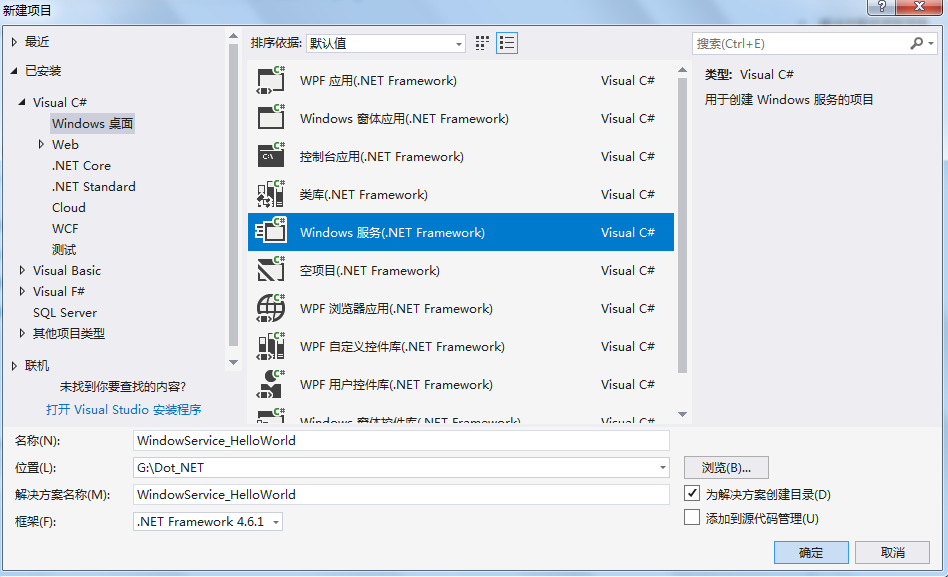Viewport: 948px width, 577px height.
Task: Switch template list to medium icon view
Action: coord(482,42)
